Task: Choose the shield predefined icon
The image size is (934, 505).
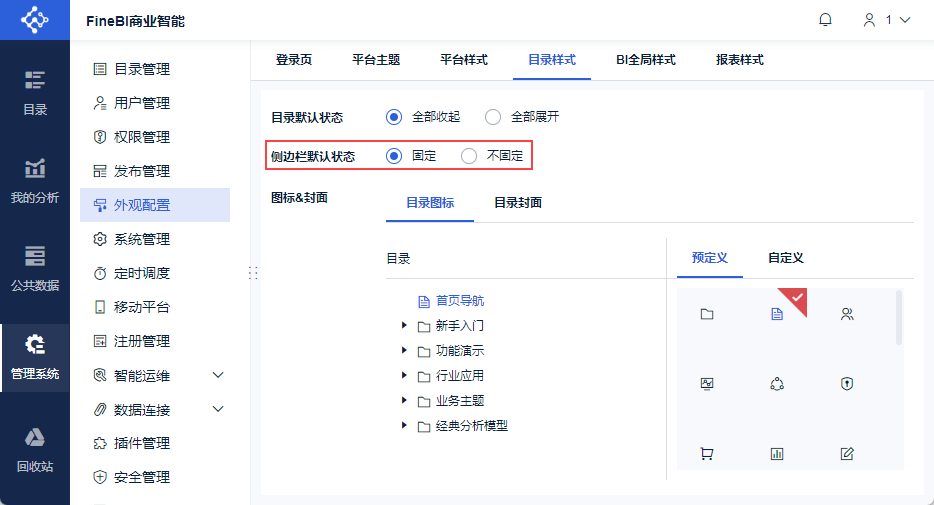Action: click(x=847, y=384)
